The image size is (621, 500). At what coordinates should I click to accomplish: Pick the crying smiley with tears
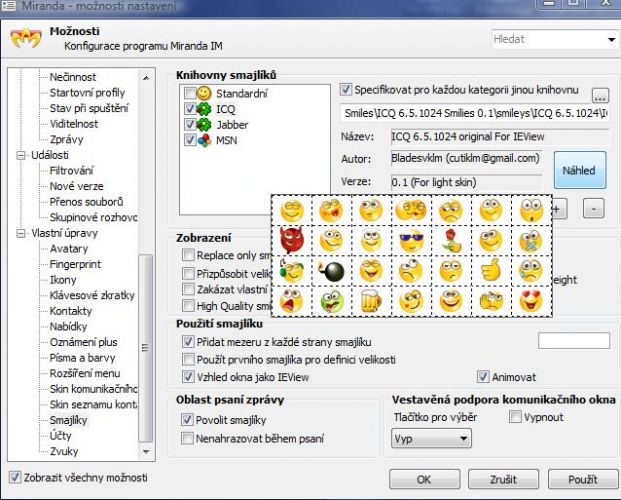[x=531, y=271]
